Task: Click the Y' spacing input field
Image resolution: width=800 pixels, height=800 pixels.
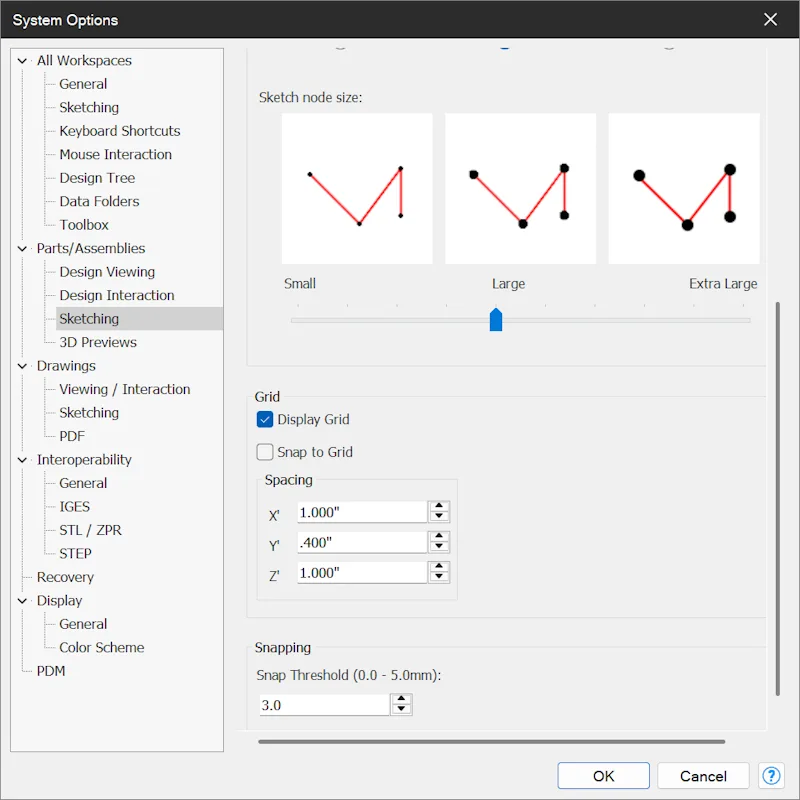Action: [x=362, y=542]
